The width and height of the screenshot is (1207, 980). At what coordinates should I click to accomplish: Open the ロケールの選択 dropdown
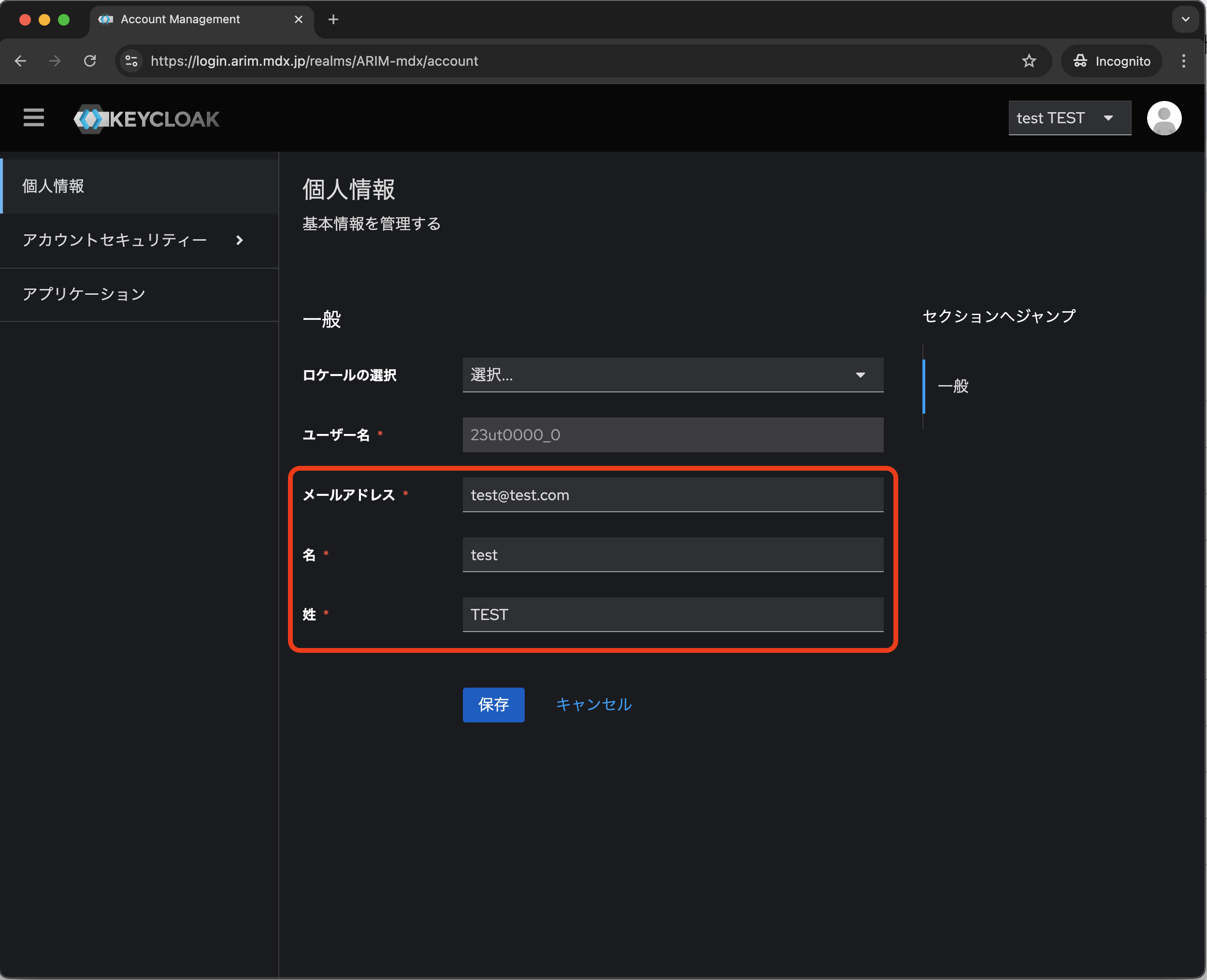point(673,375)
